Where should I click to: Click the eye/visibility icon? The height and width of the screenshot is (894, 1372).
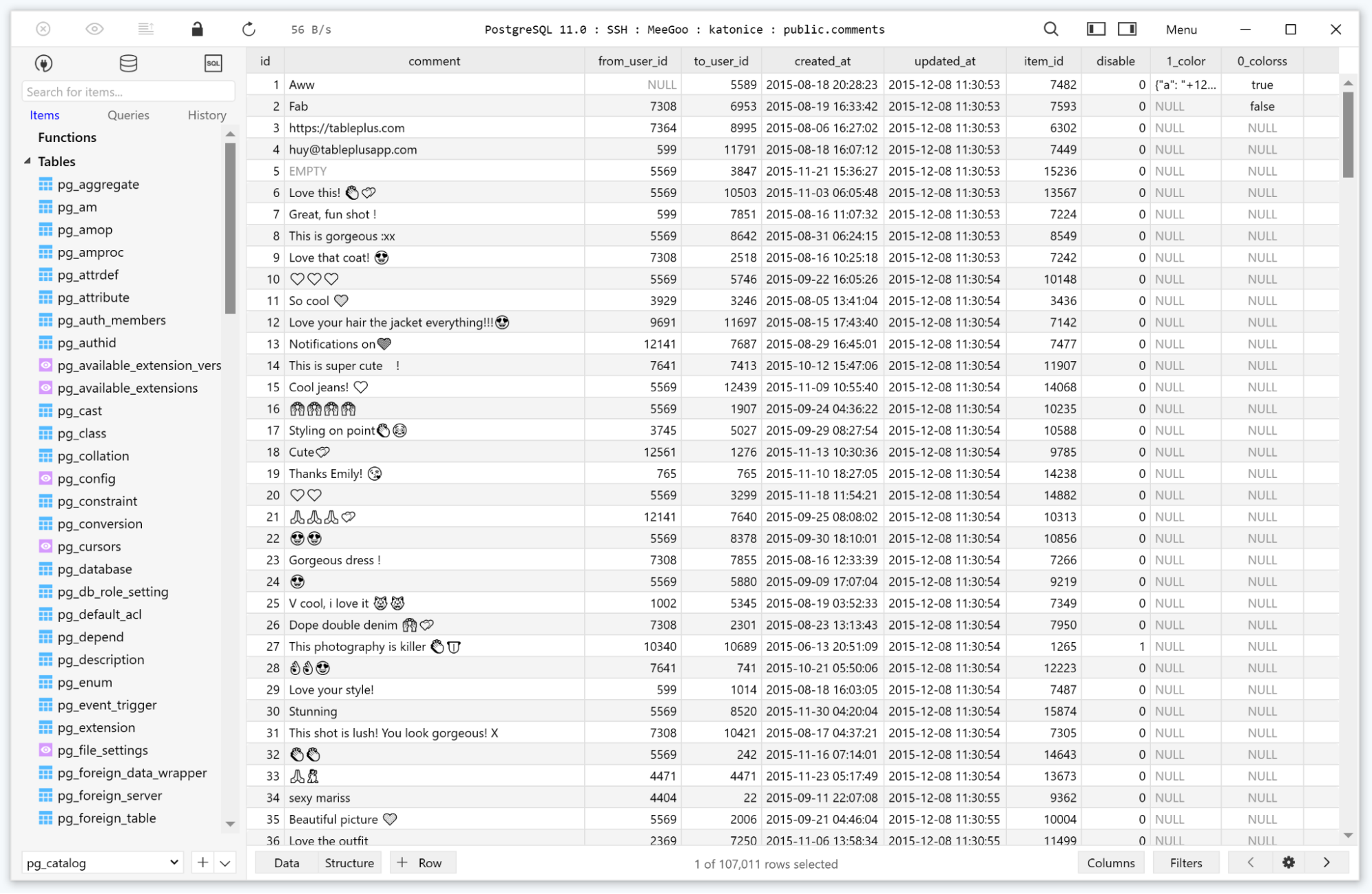[x=94, y=28]
